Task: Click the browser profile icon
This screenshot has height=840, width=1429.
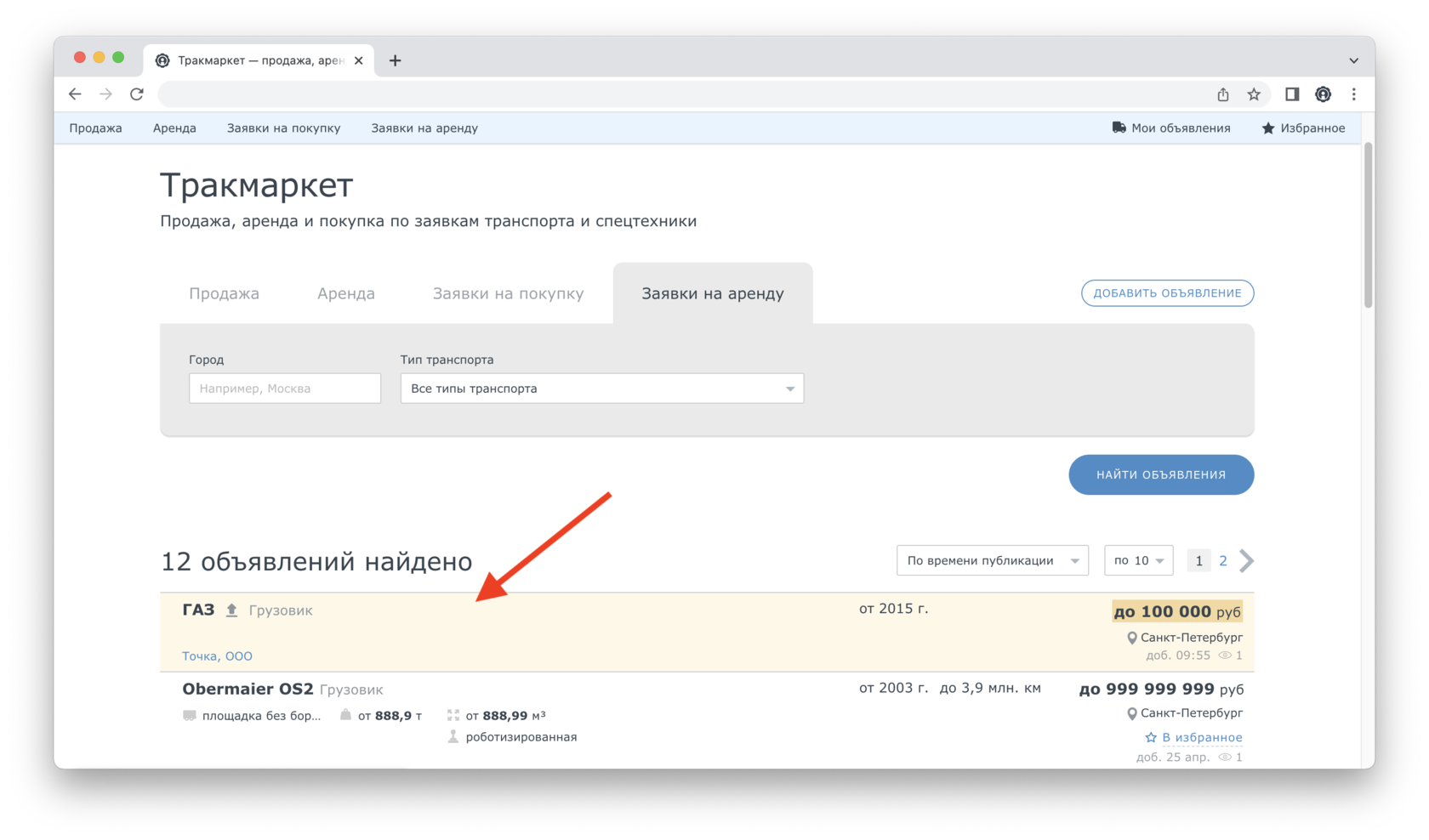Action: [1323, 94]
